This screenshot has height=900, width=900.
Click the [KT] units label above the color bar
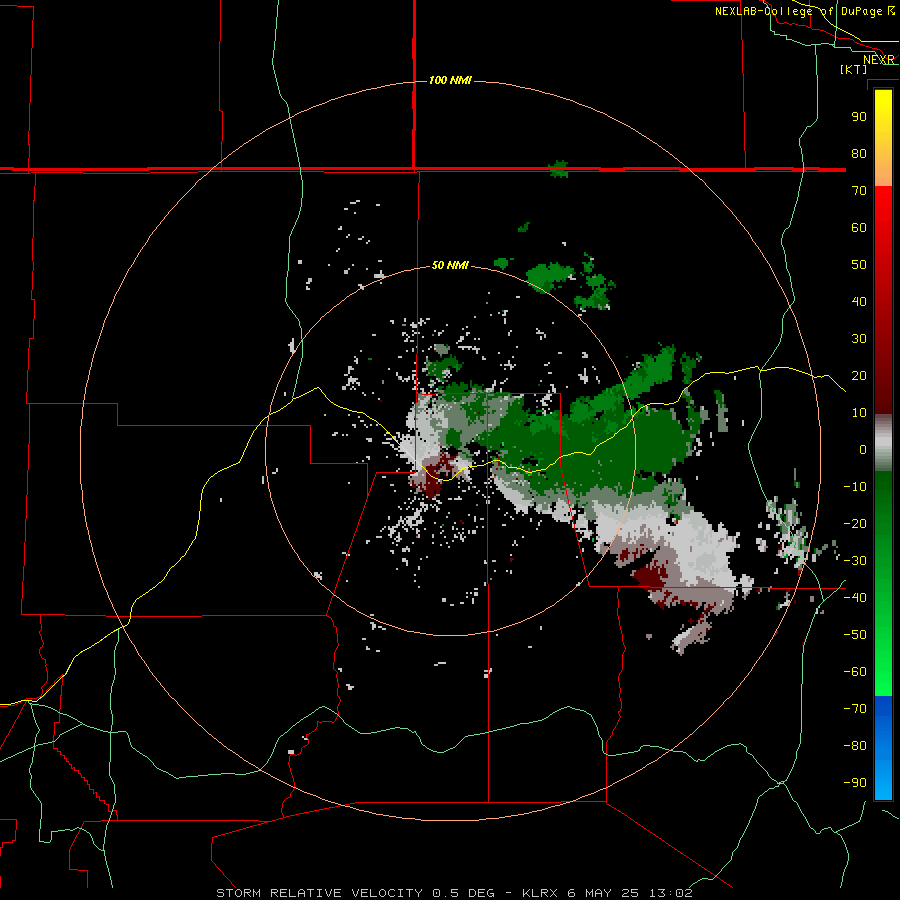pos(854,69)
